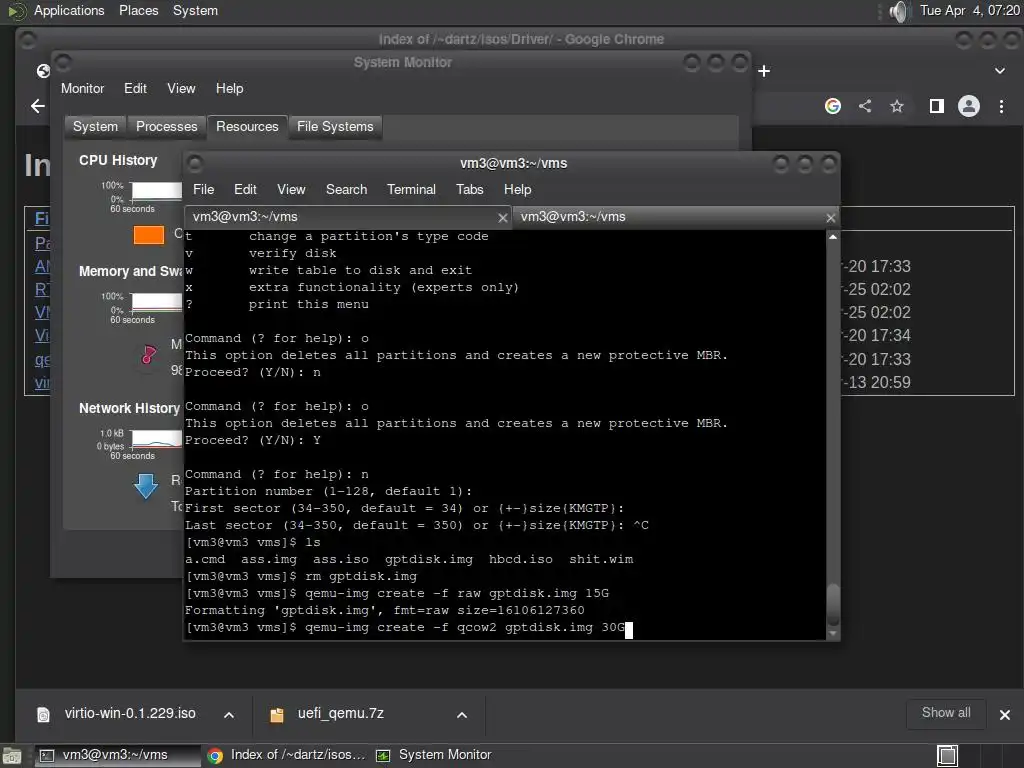
Task: Click timestamp '-20 17:34' in Chrome listing
Action: pyautogui.click(x=876, y=335)
